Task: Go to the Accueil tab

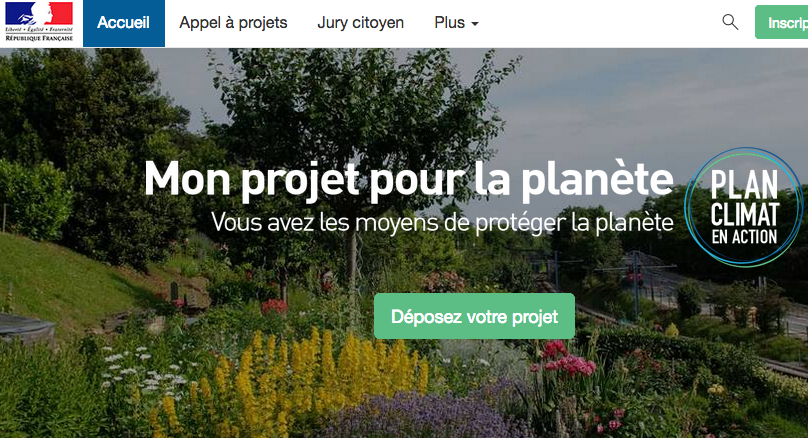Action: [x=124, y=23]
